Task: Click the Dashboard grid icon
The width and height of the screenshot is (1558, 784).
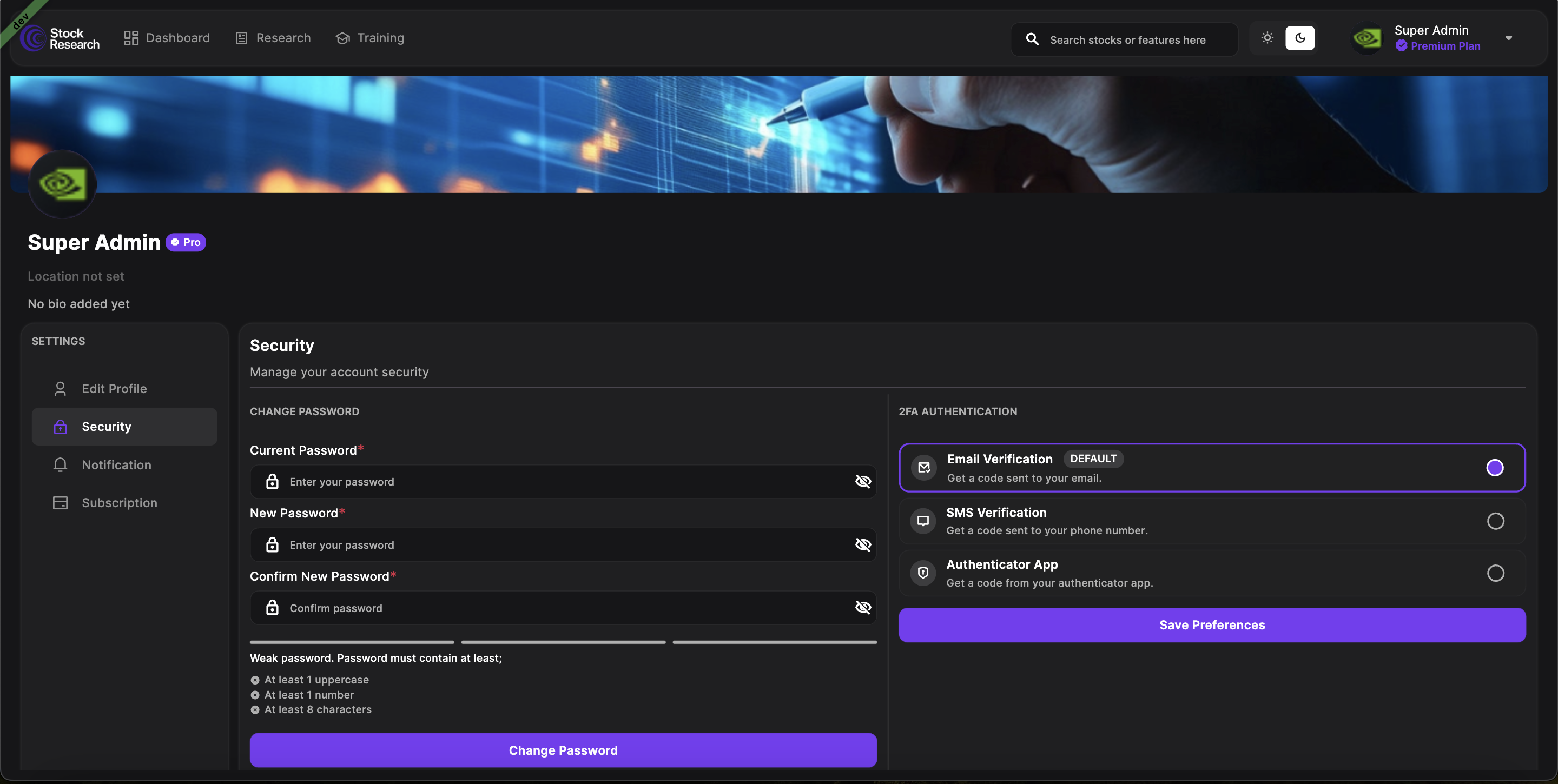Action: click(x=131, y=38)
